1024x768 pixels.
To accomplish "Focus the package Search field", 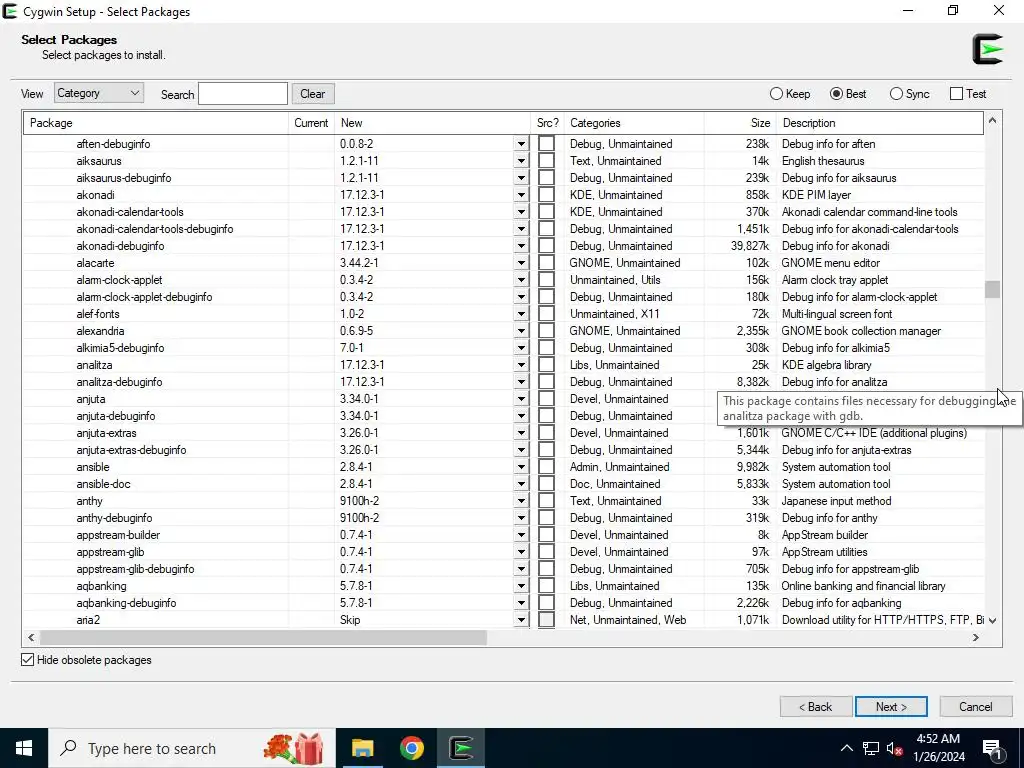I will (x=243, y=93).
